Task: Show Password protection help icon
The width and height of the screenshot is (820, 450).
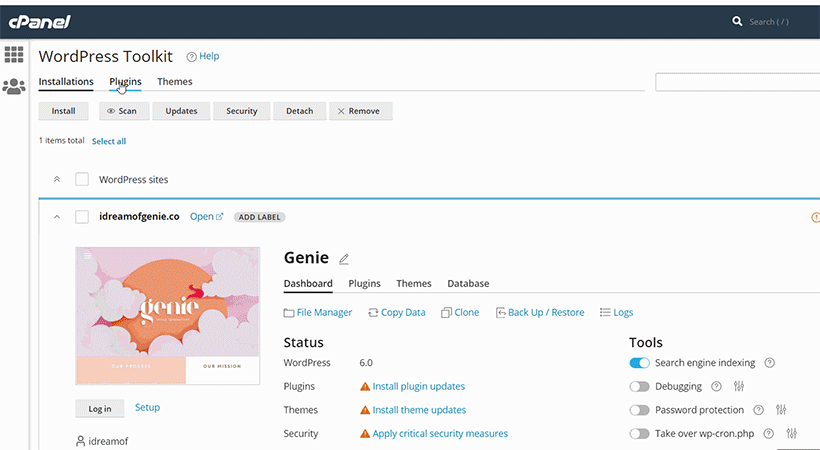Action: 758,410
